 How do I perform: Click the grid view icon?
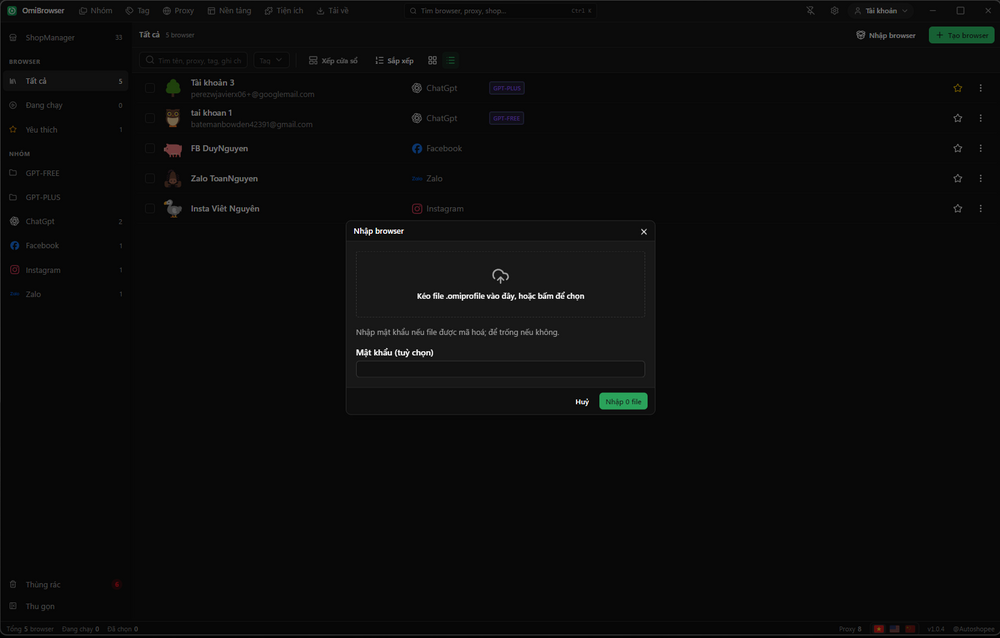[x=432, y=61]
